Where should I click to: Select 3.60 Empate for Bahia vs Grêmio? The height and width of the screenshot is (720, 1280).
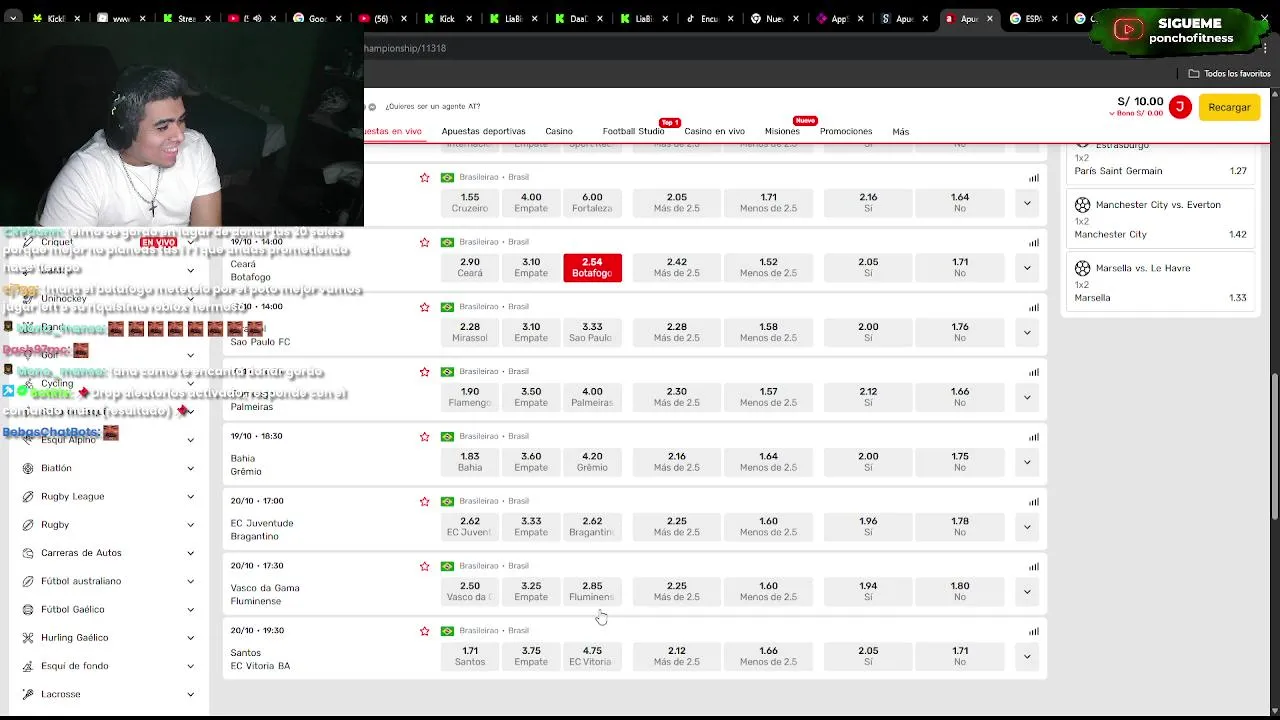[531, 462]
